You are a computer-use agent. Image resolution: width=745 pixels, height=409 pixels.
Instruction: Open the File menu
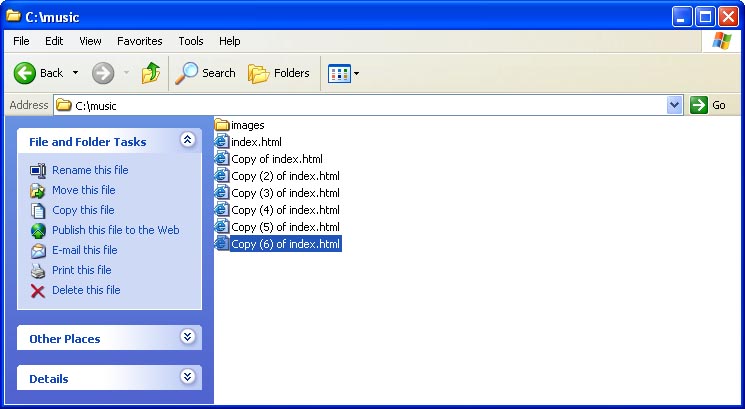21,41
